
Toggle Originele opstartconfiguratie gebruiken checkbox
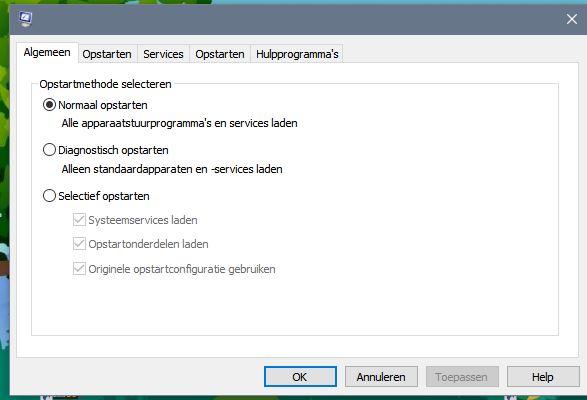click(x=79, y=269)
